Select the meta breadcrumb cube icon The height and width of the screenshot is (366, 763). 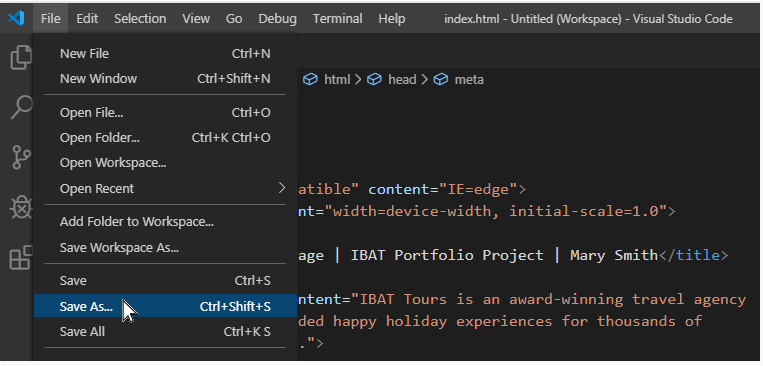(x=440, y=79)
